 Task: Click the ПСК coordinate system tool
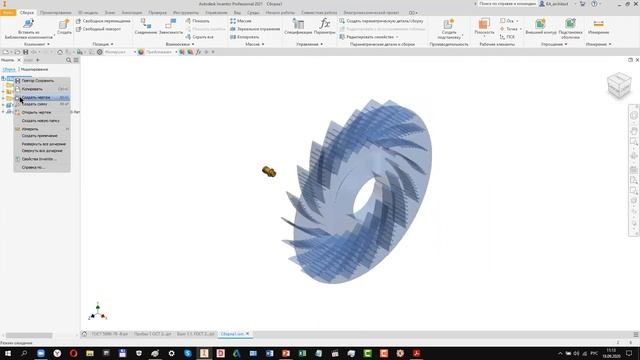[x=507, y=37]
